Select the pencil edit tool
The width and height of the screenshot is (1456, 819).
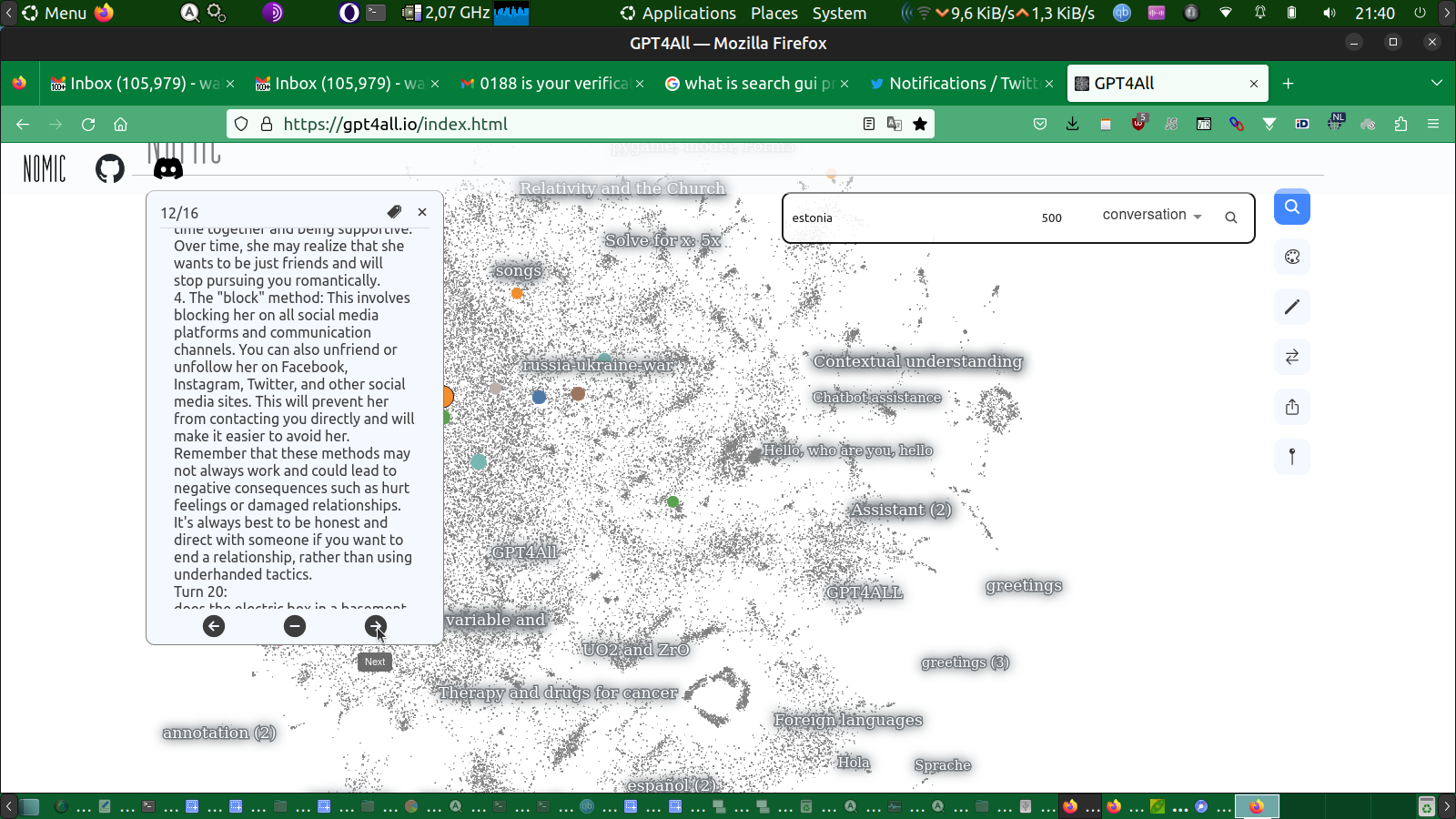click(1292, 307)
